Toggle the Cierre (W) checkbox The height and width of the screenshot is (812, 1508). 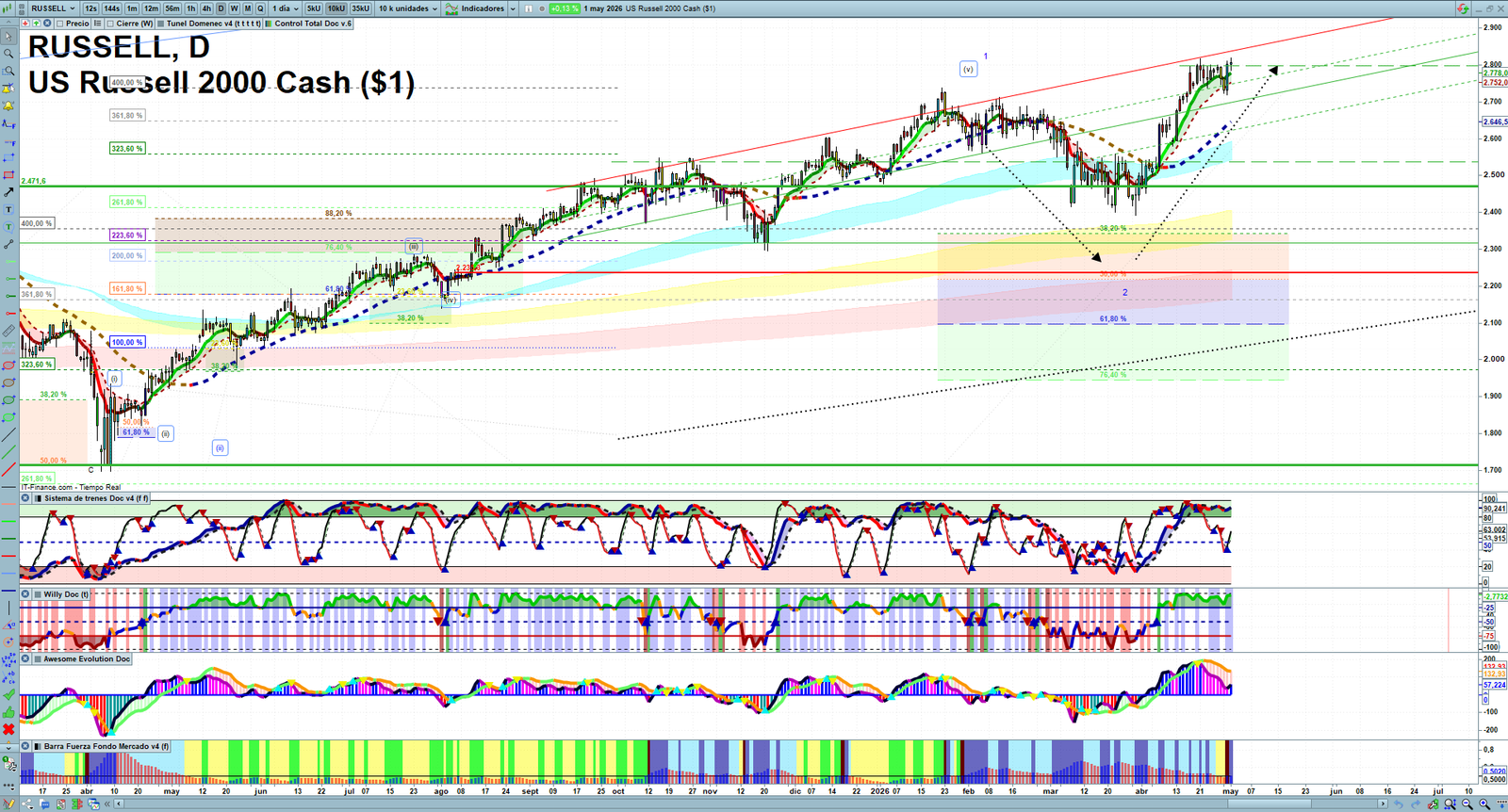coord(110,24)
